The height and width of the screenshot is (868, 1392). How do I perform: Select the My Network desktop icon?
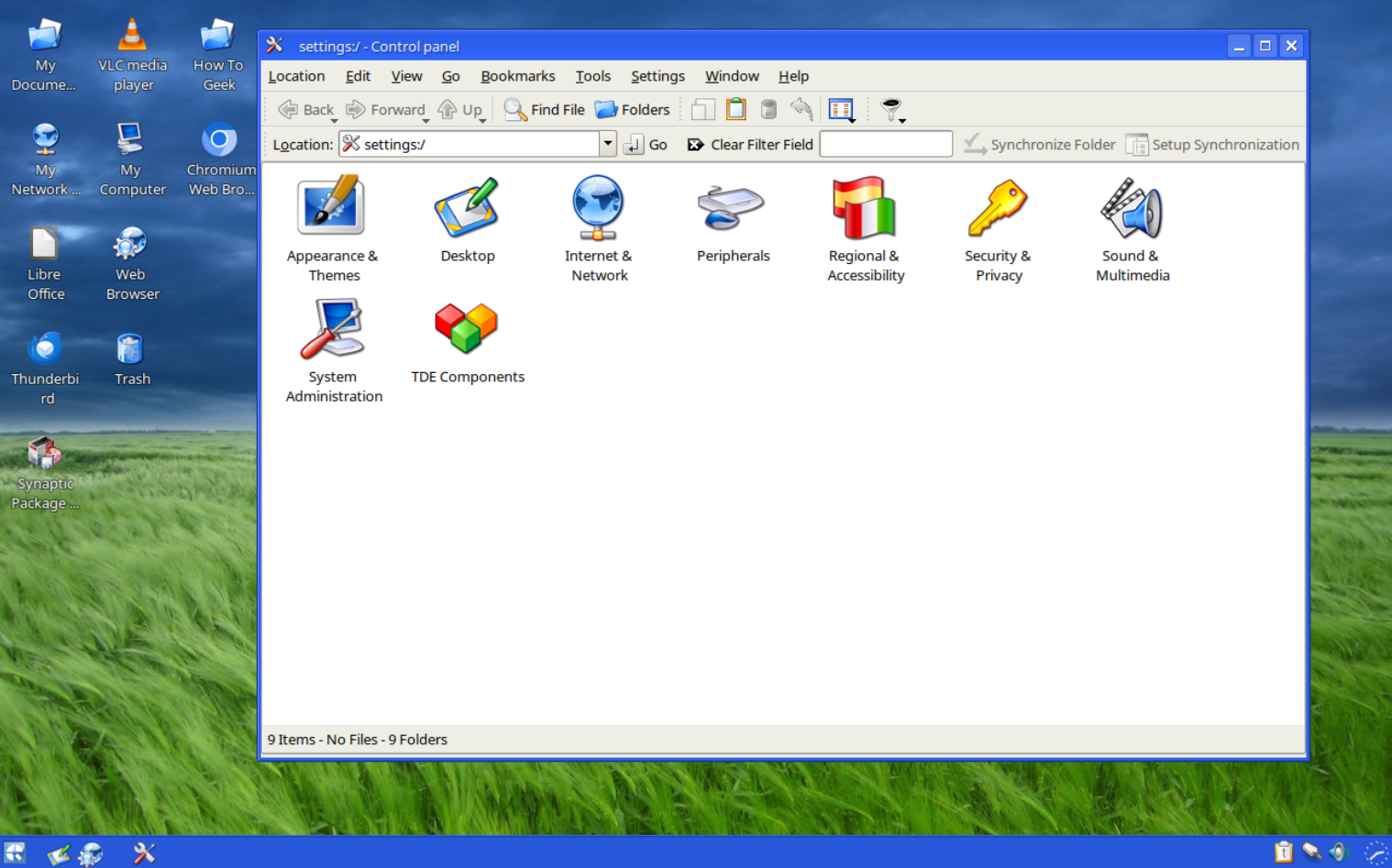click(45, 159)
